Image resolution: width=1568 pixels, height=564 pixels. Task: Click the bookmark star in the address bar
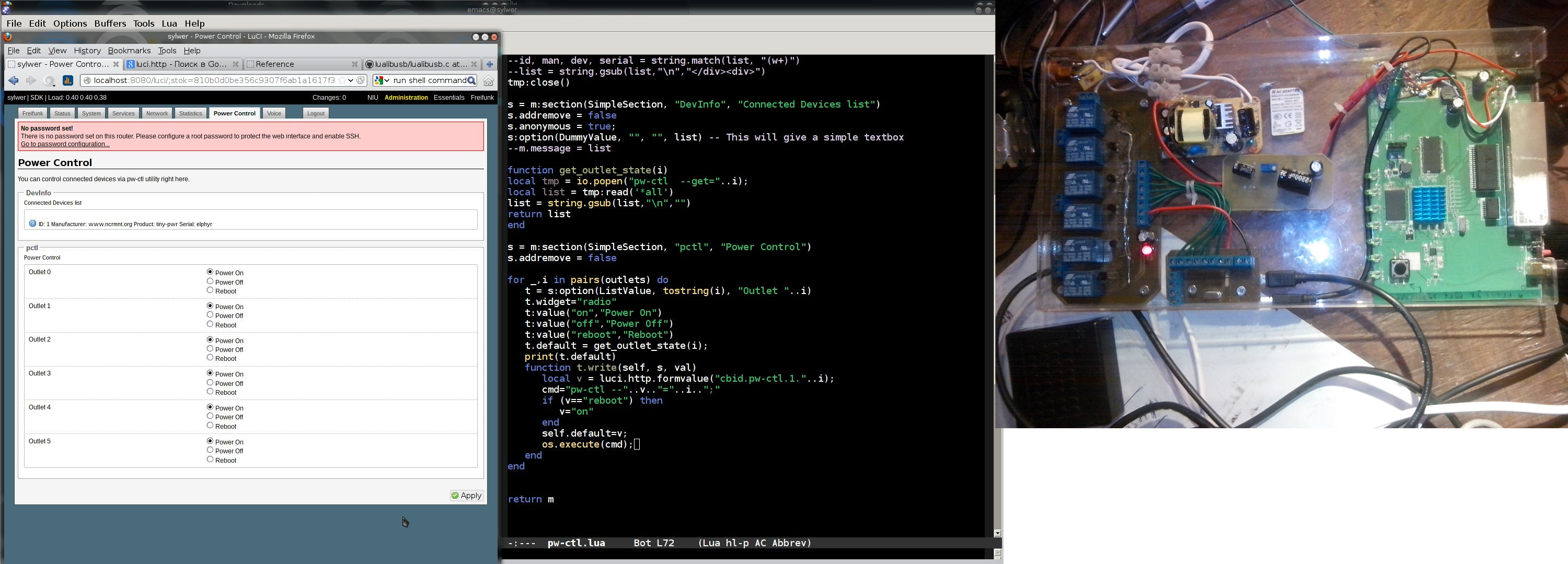click(x=342, y=80)
